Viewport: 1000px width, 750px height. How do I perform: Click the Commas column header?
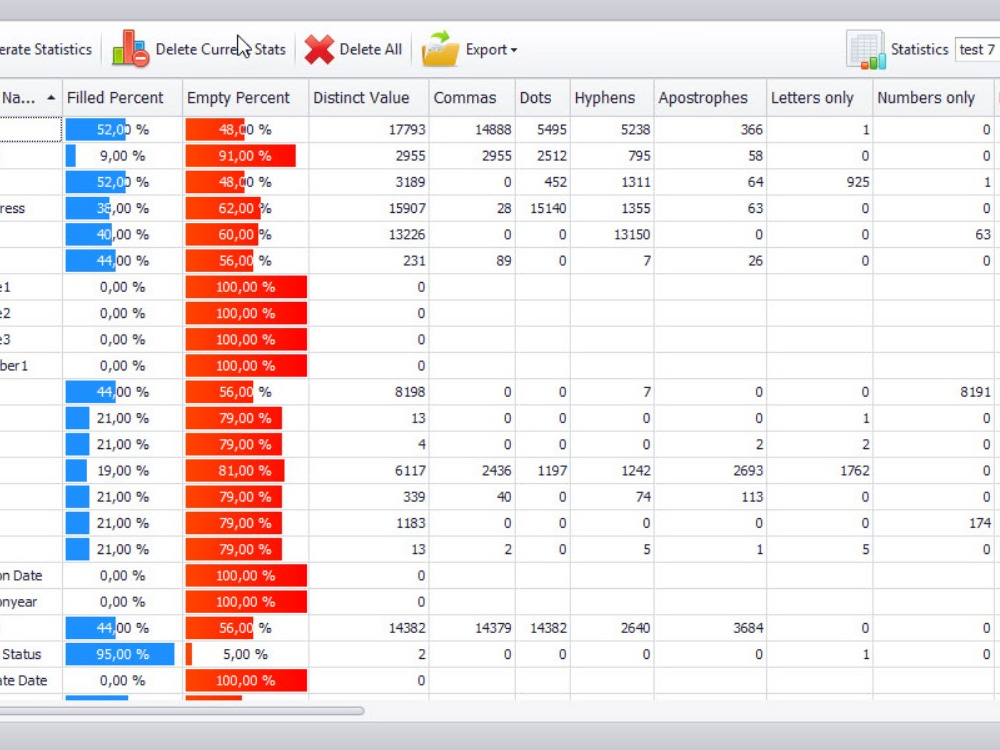(x=472, y=98)
